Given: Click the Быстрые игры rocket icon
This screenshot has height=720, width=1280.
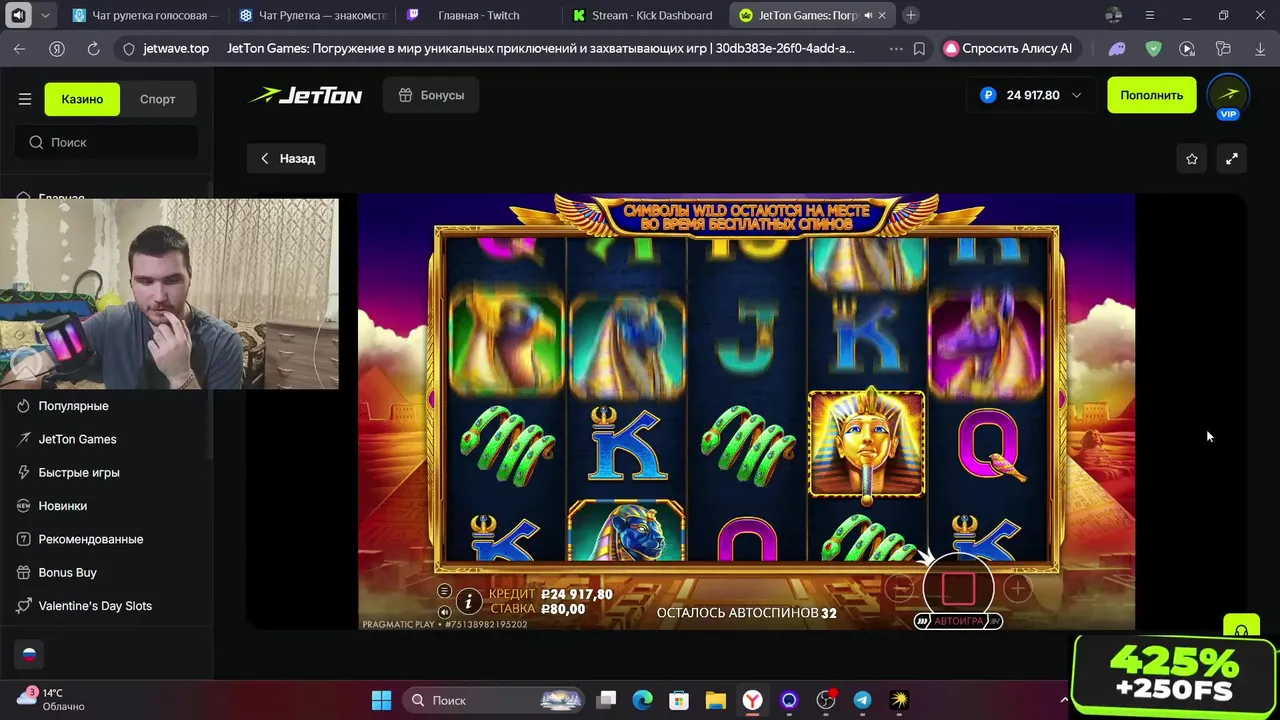Looking at the screenshot, I should 24,472.
